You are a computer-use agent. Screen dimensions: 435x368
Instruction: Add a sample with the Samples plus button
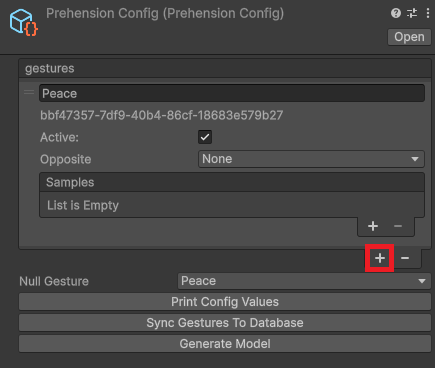373,226
